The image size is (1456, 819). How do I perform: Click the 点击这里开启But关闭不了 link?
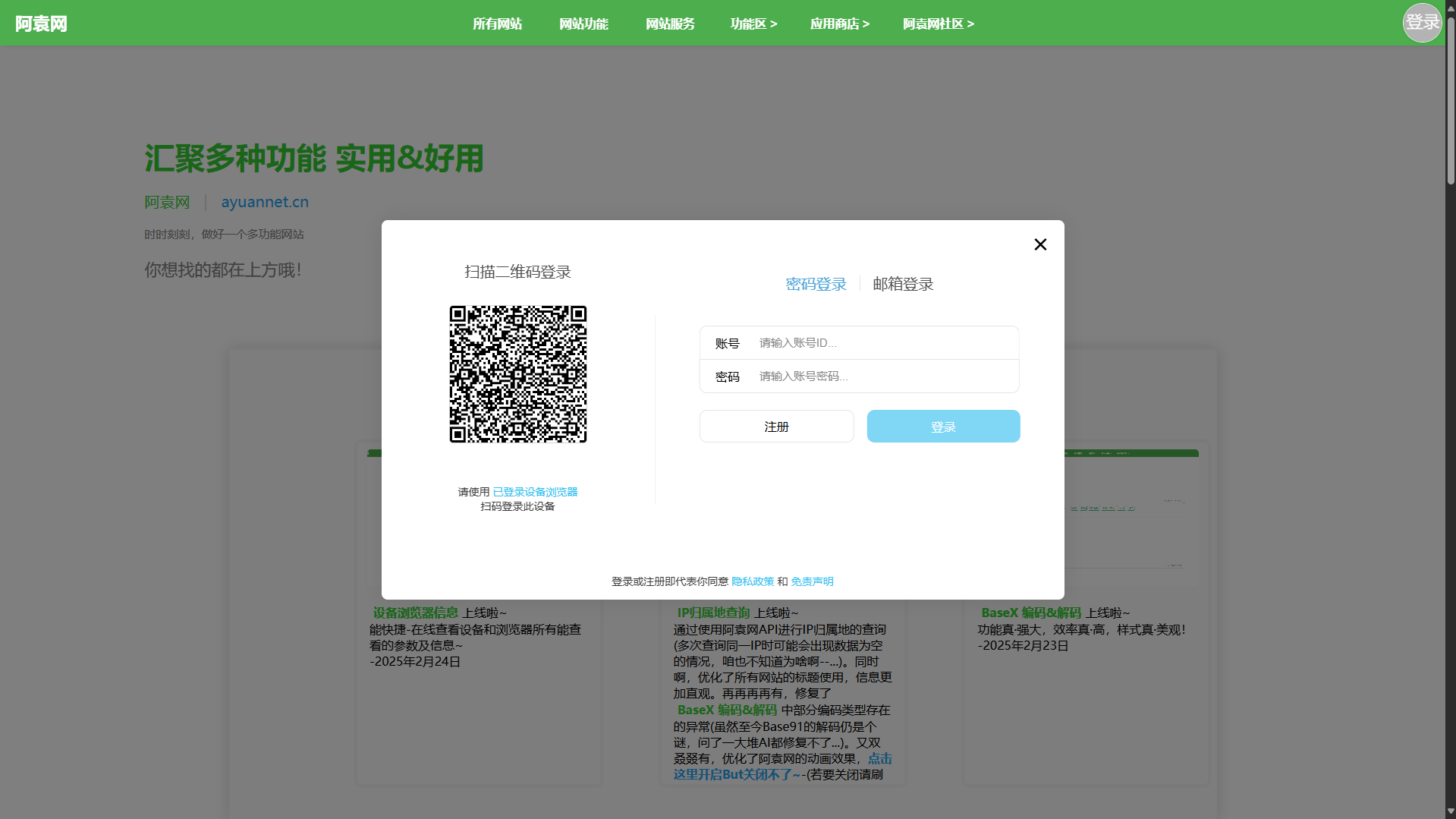pos(782,767)
